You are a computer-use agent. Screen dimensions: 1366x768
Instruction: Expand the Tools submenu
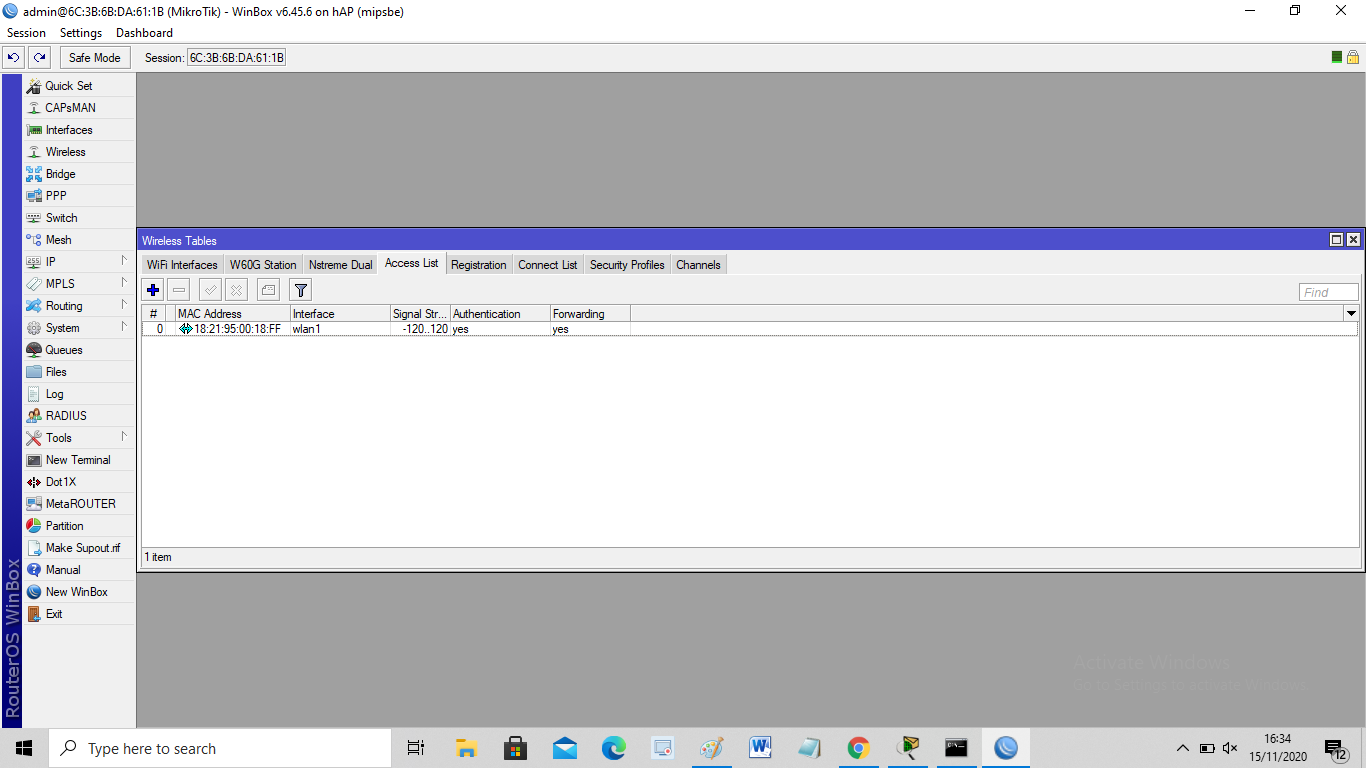78,438
